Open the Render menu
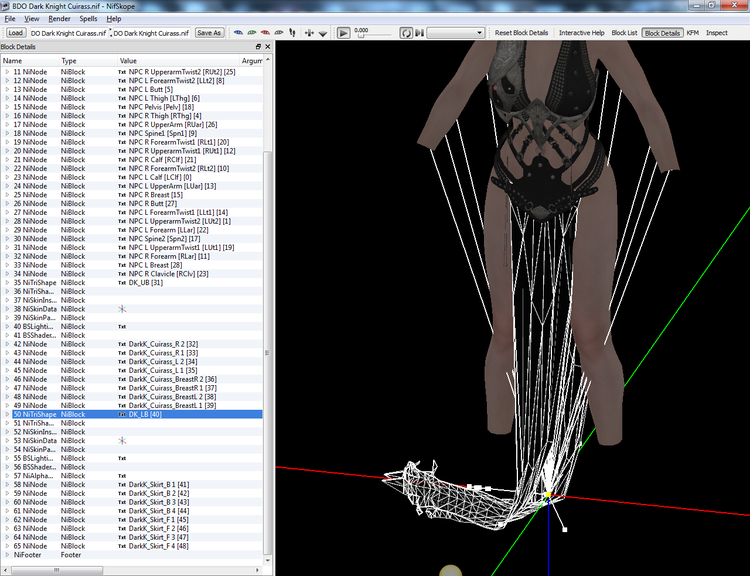Screen dimensions: 750x576 coord(59,19)
